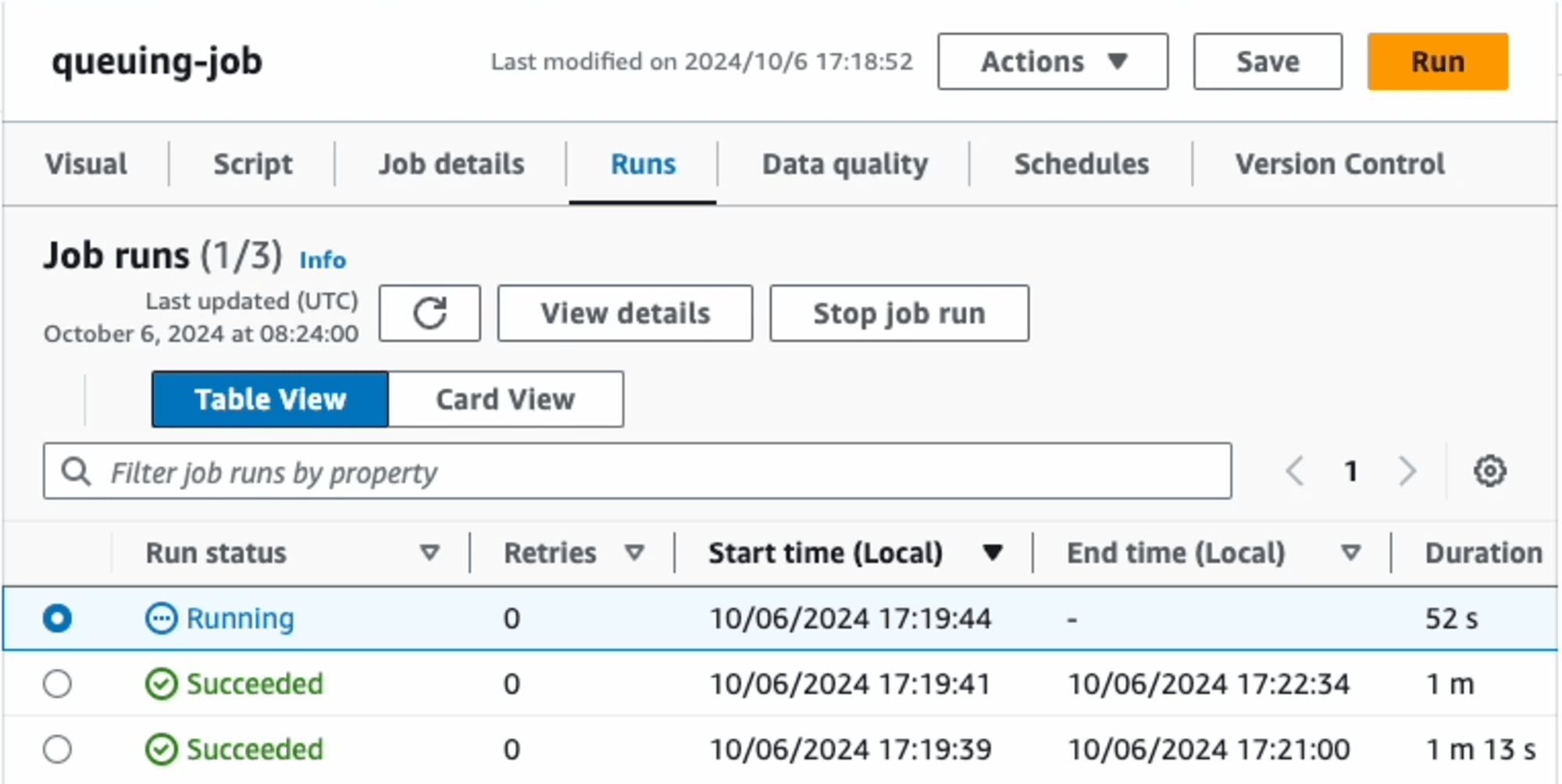
Task: Click end time 10/06/2024 17:21:00 cell
Action: coord(1208,750)
